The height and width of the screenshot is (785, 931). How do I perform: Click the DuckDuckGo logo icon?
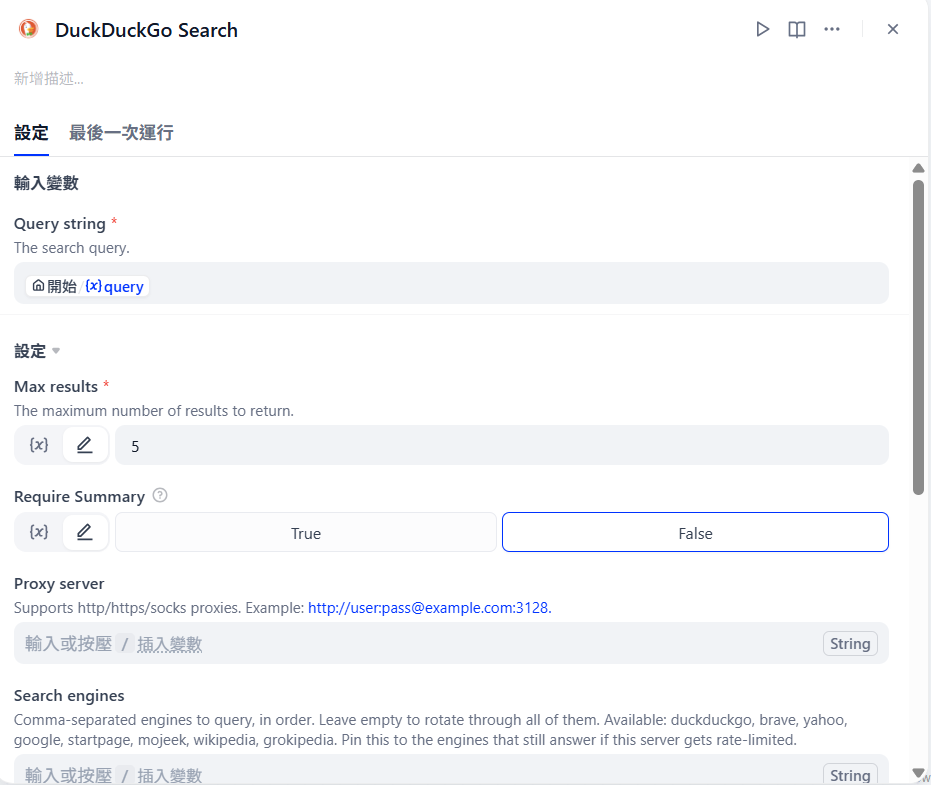[x=28, y=29]
